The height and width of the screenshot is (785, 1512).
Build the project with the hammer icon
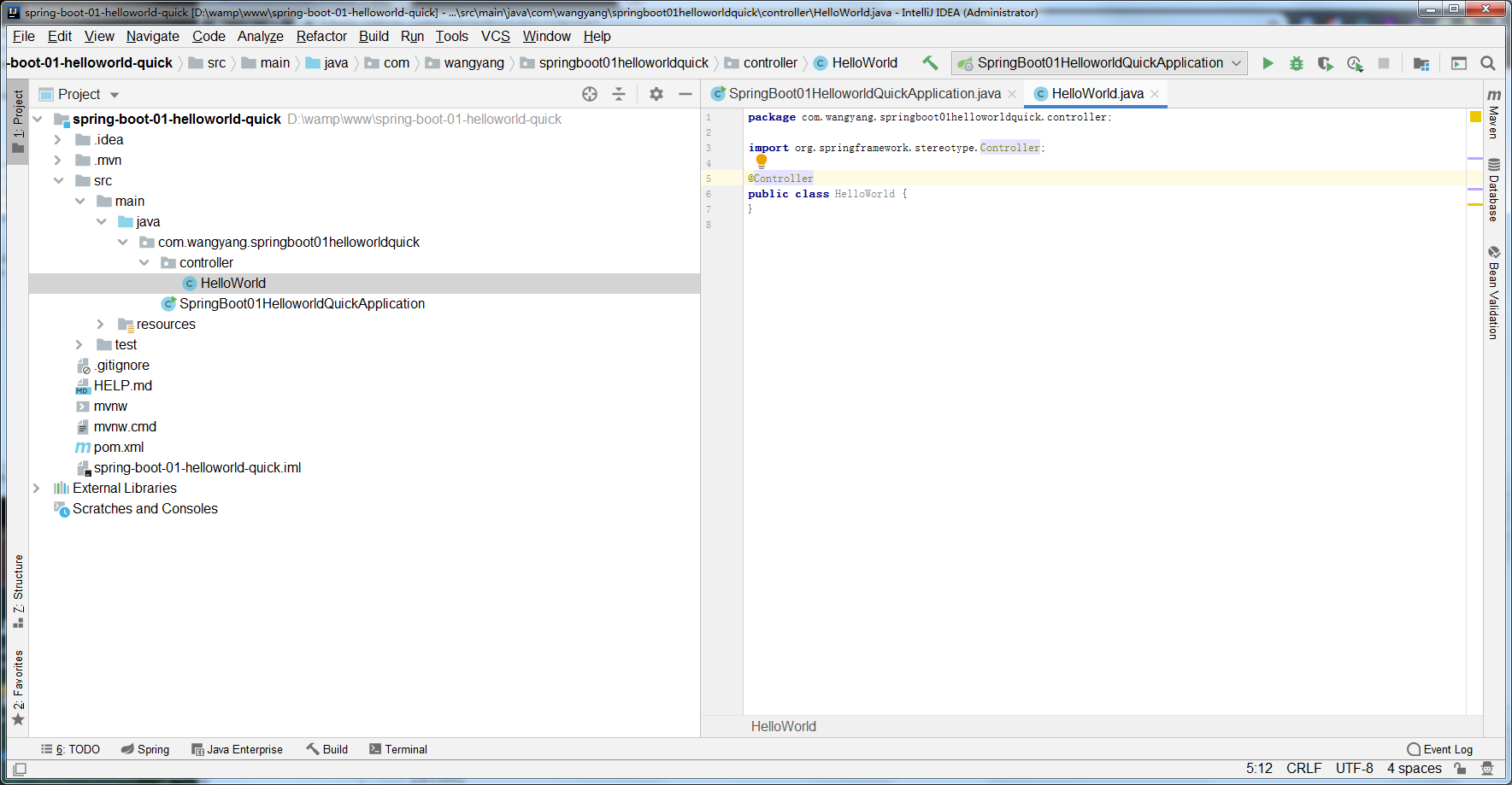[930, 62]
